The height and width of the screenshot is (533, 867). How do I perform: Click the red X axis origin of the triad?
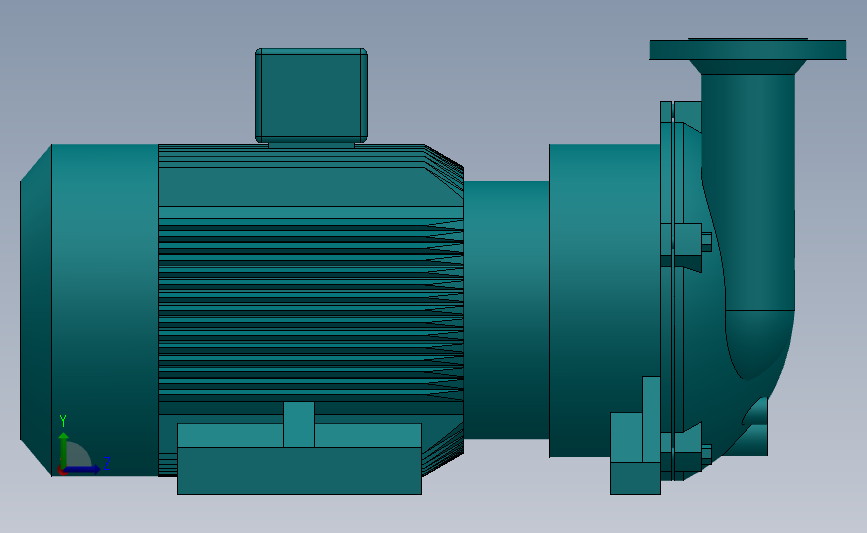61,471
